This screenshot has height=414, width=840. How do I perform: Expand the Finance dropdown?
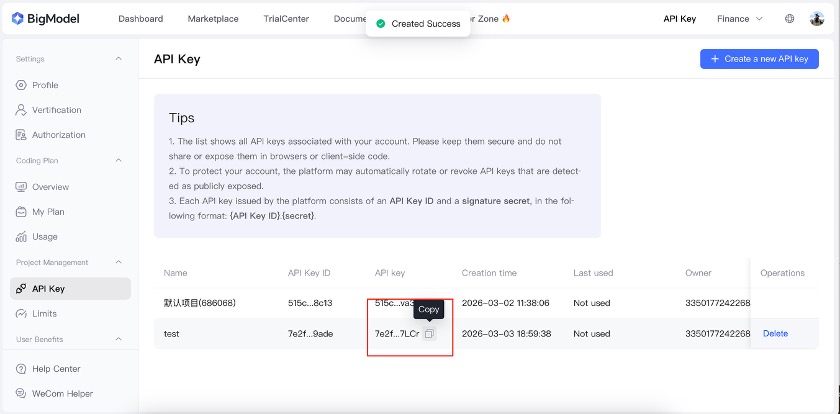click(x=739, y=18)
